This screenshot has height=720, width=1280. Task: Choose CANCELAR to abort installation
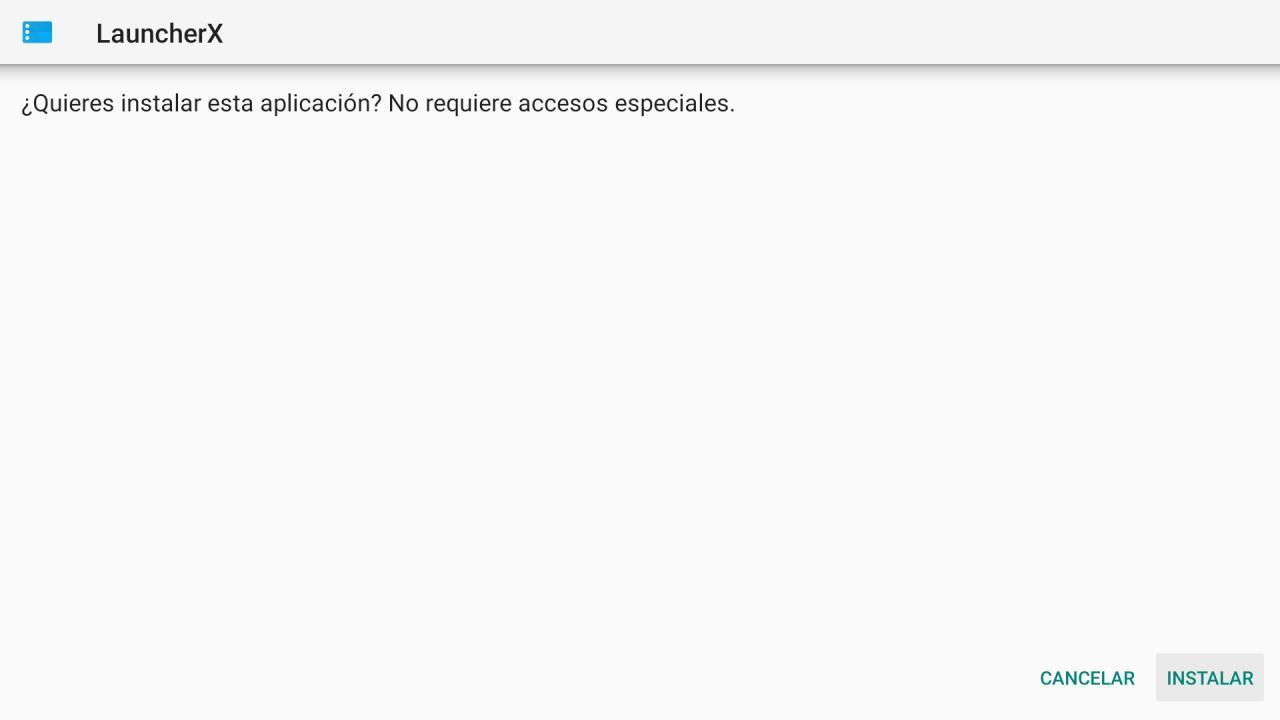[1087, 678]
